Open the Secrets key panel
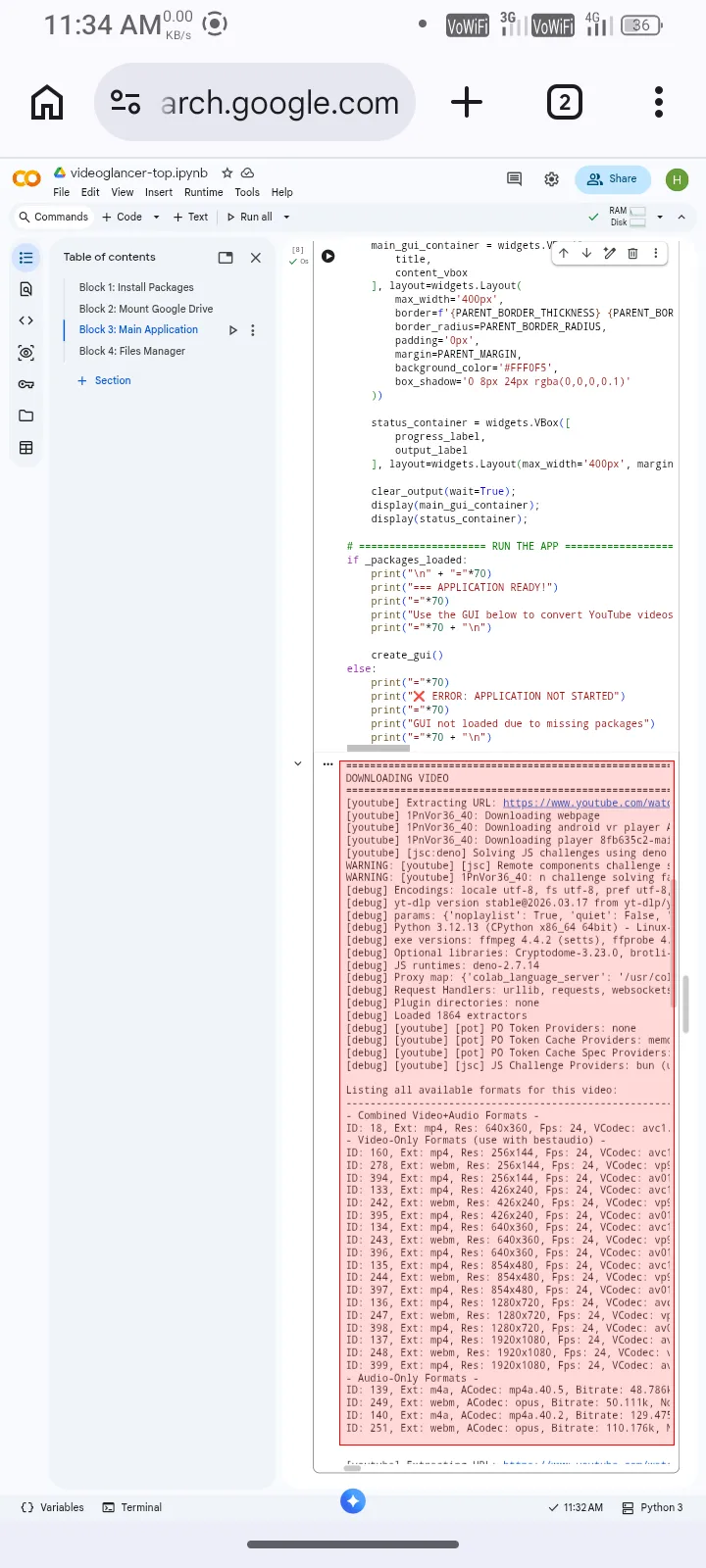Image resolution: width=706 pixels, height=1568 pixels. point(26,384)
